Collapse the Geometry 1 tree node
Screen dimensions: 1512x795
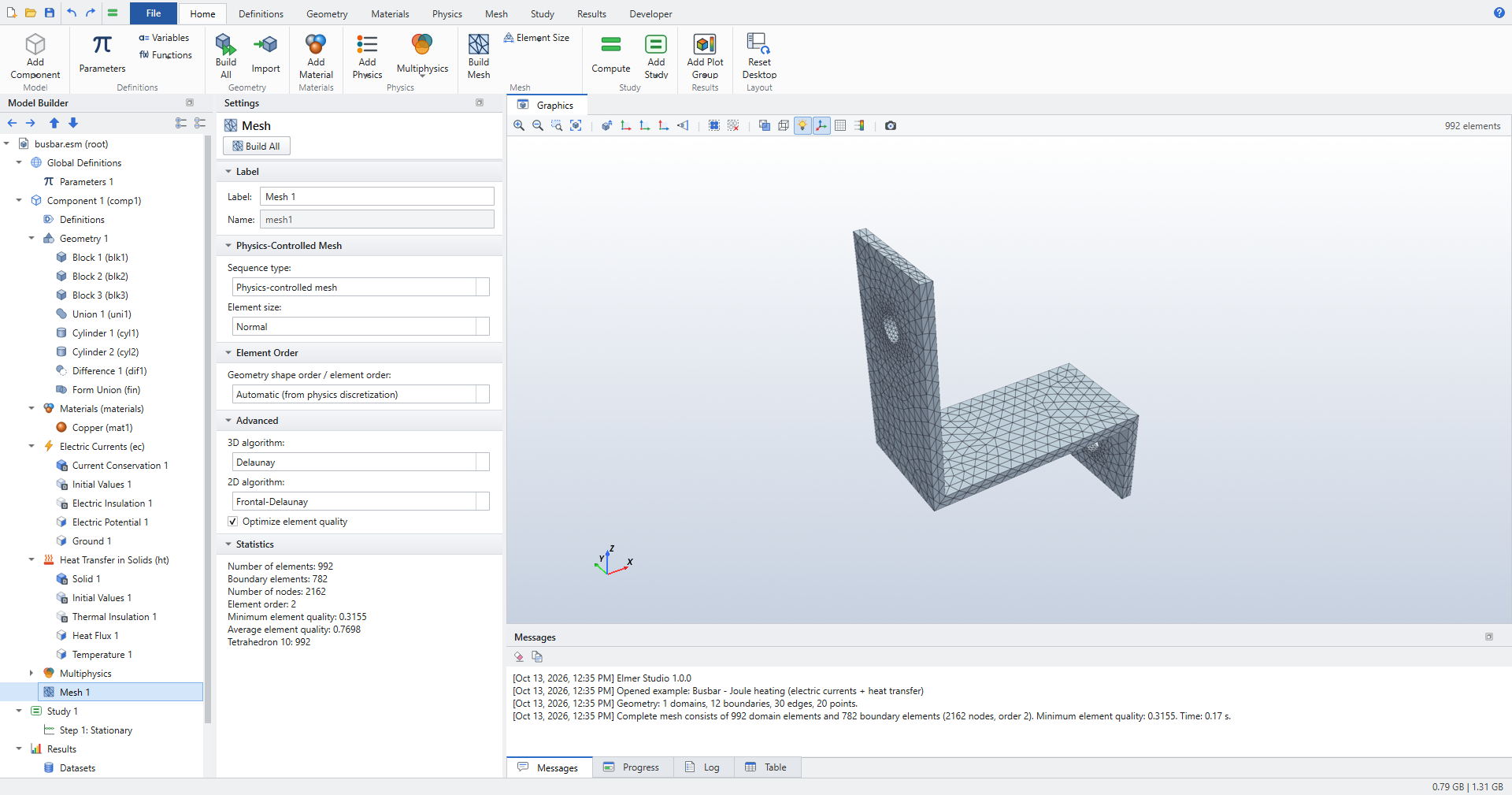click(x=31, y=239)
